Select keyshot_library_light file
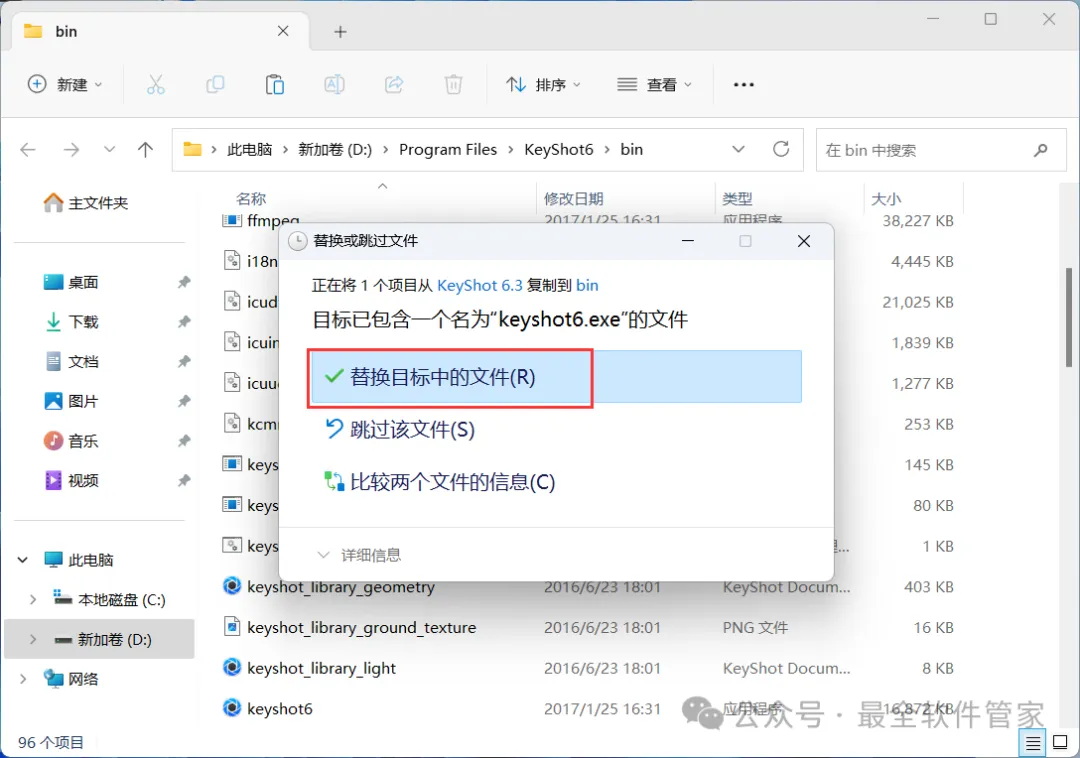Image resolution: width=1080 pixels, height=758 pixels. coord(321,668)
